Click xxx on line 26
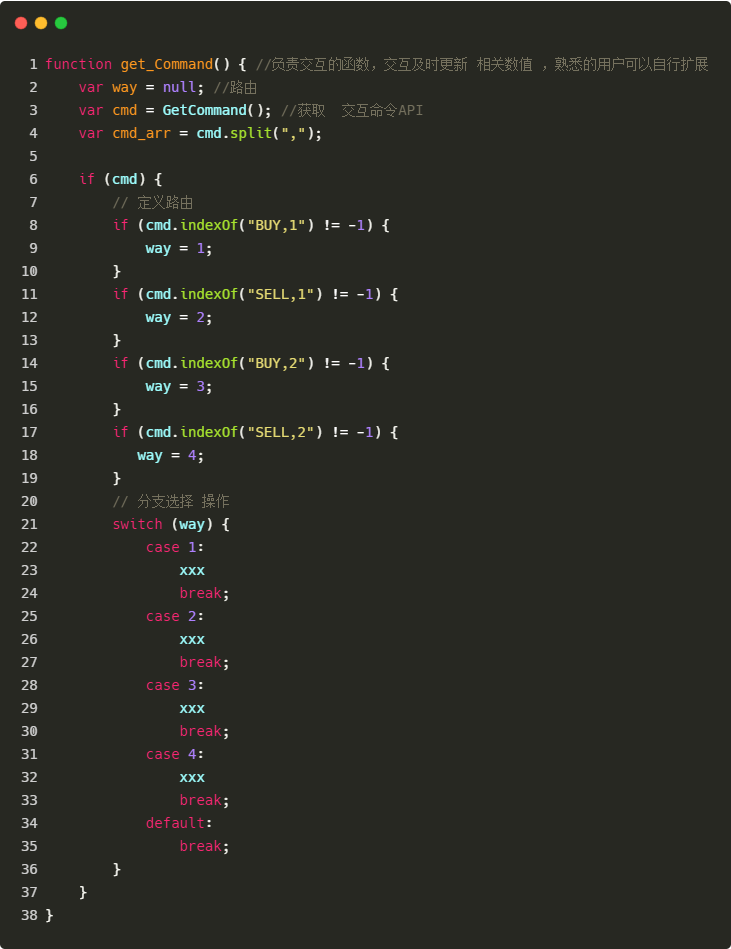This screenshot has width=731, height=949. (x=192, y=639)
